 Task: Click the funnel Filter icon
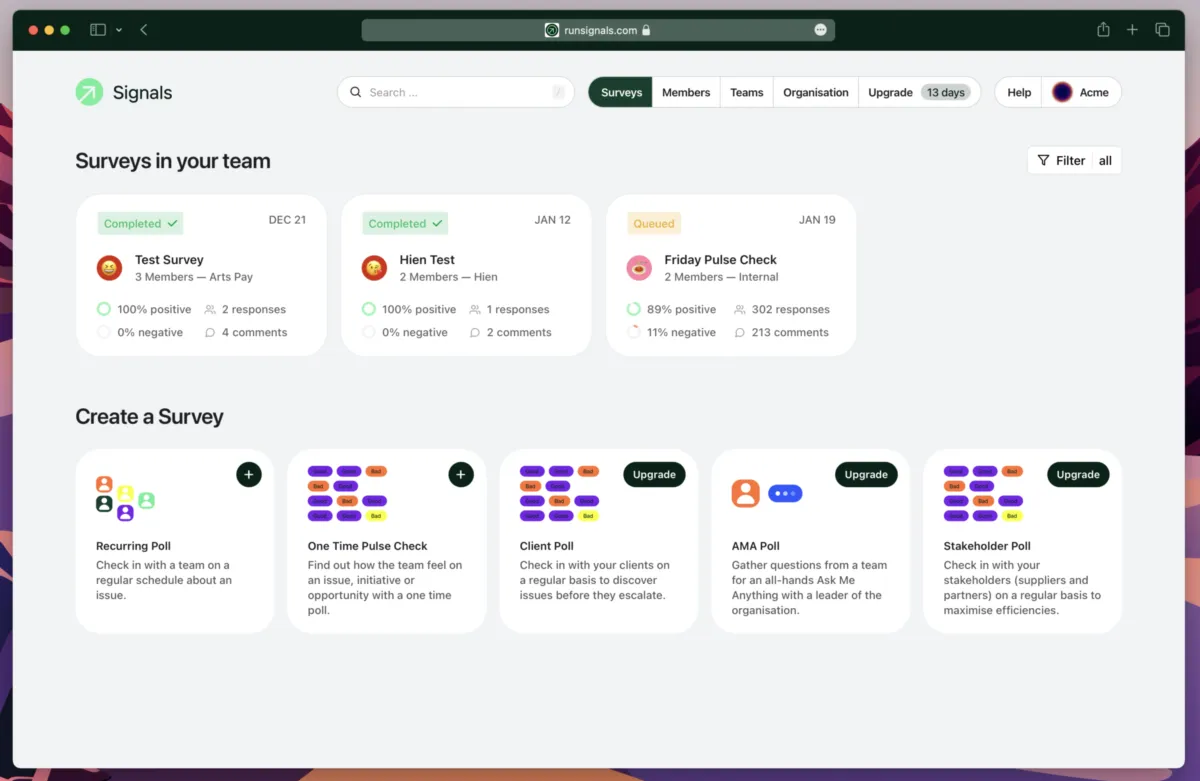(x=1043, y=160)
